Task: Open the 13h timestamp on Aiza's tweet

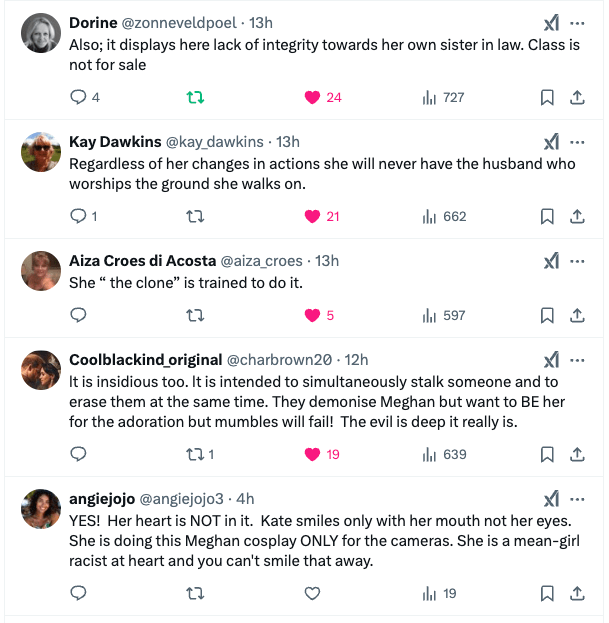Action: (x=327, y=261)
